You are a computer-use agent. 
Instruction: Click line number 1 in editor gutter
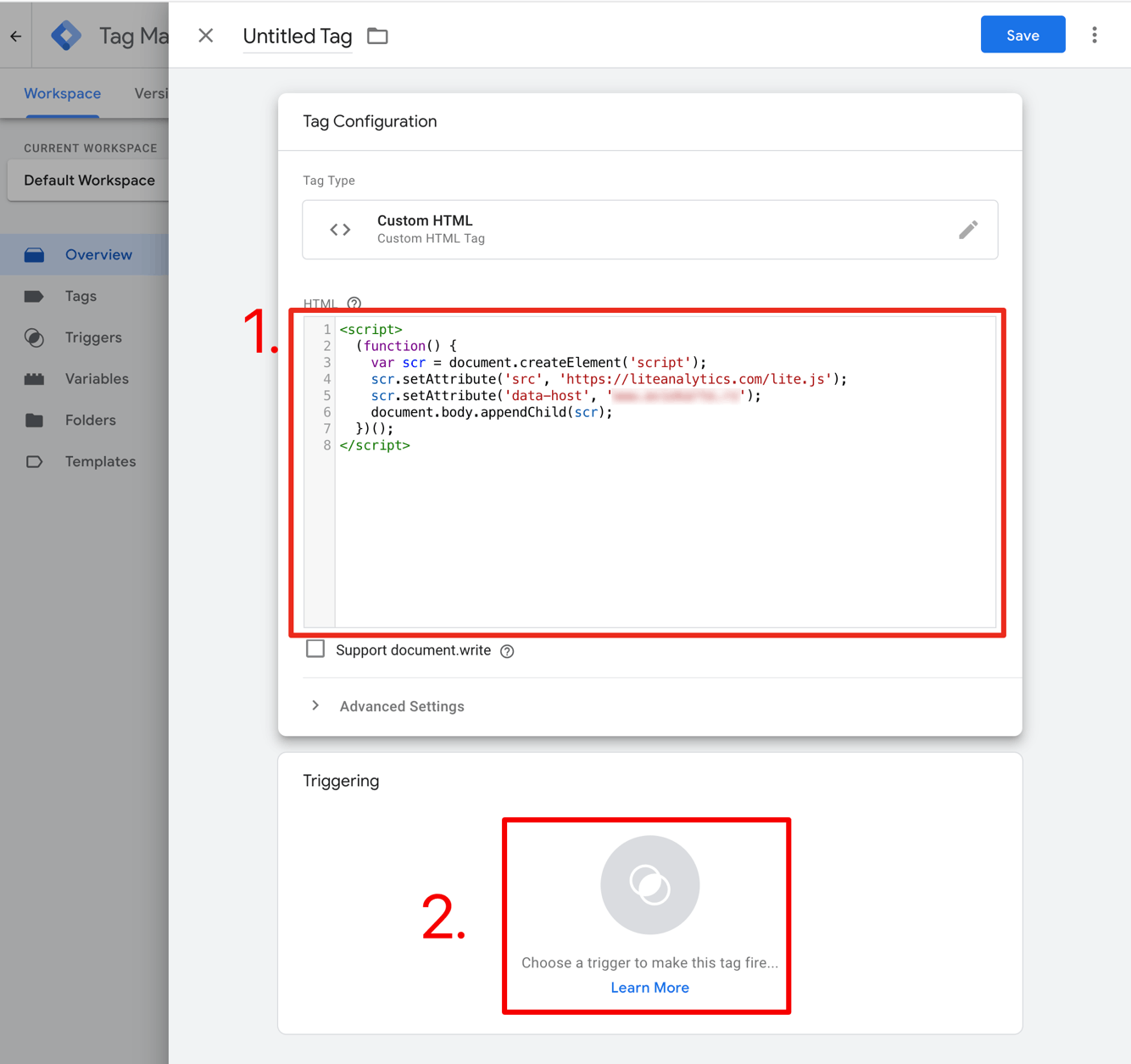[327, 329]
